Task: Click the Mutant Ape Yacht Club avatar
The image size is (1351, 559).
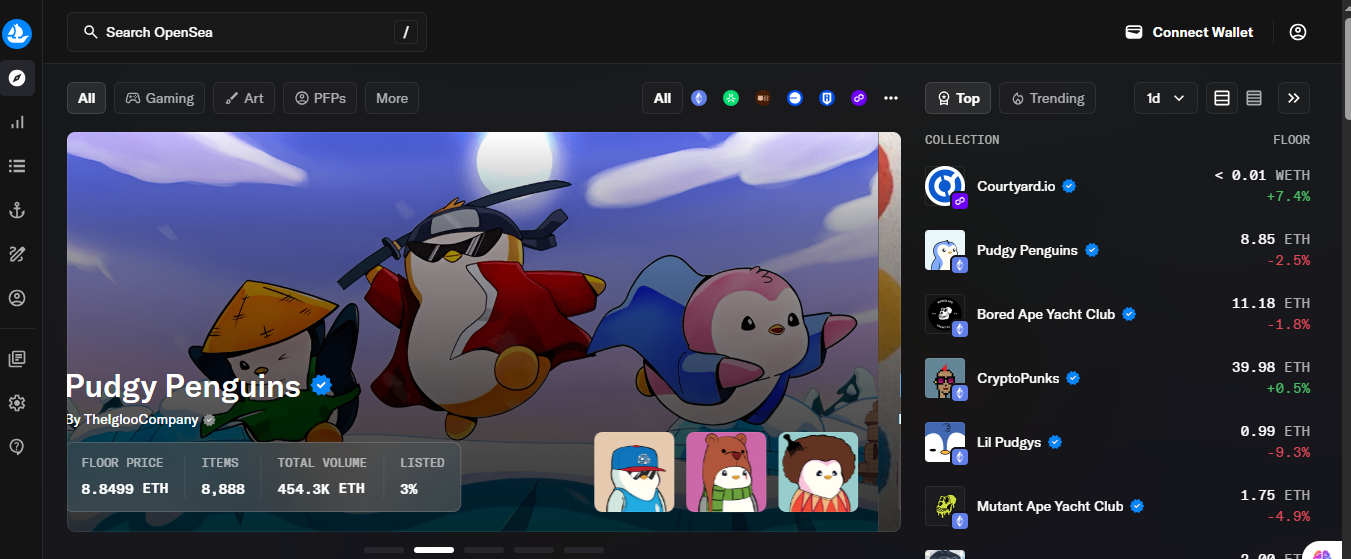Action: (945, 506)
